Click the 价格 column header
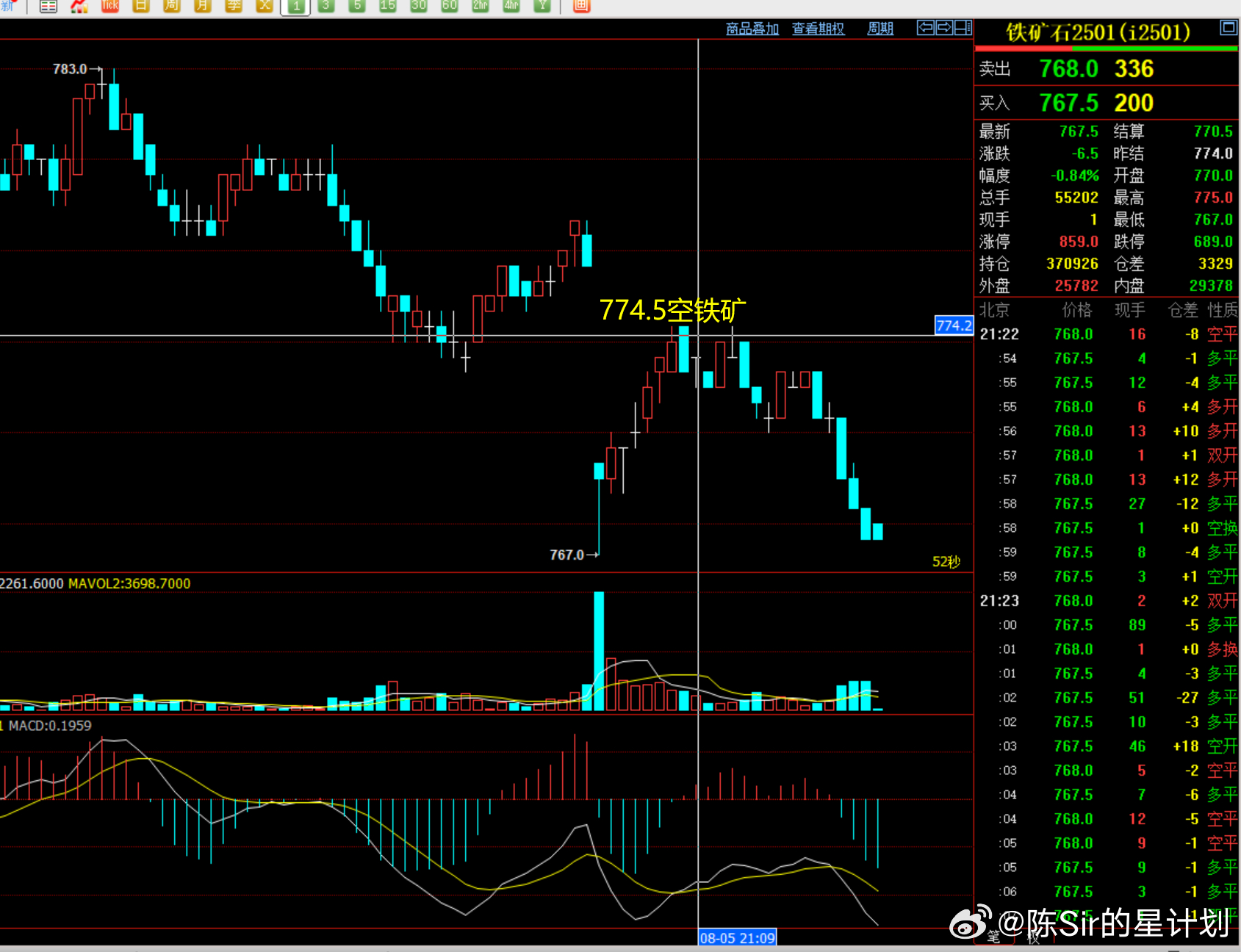 [x=1077, y=310]
